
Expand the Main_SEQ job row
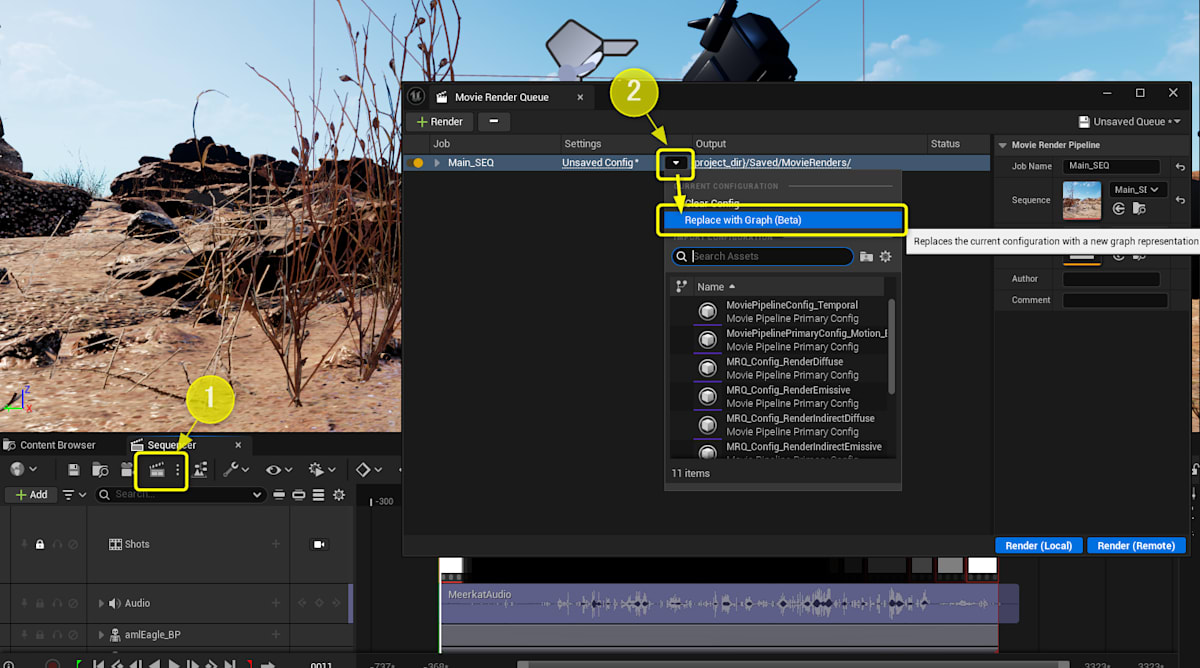[x=436, y=162]
